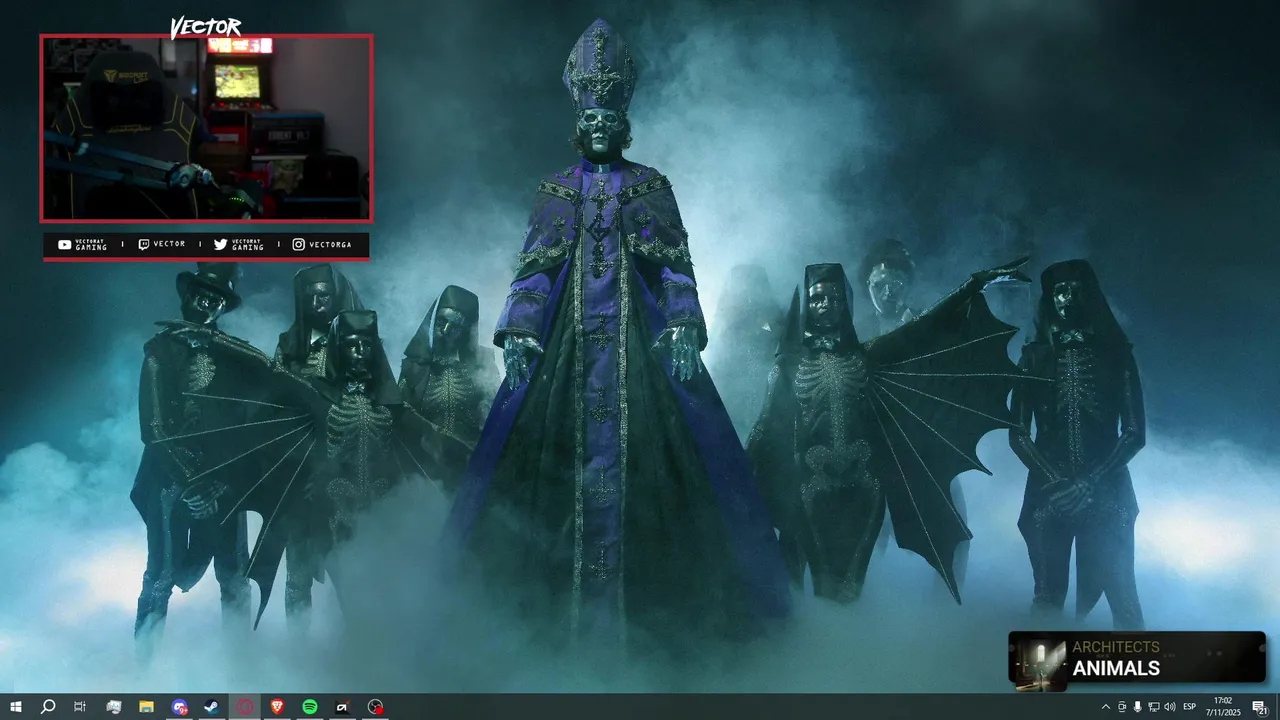Image resolution: width=1280 pixels, height=720 pixels.
Task: Click YouTube VECTORAT GAMING label
Action: coord(82,245)
